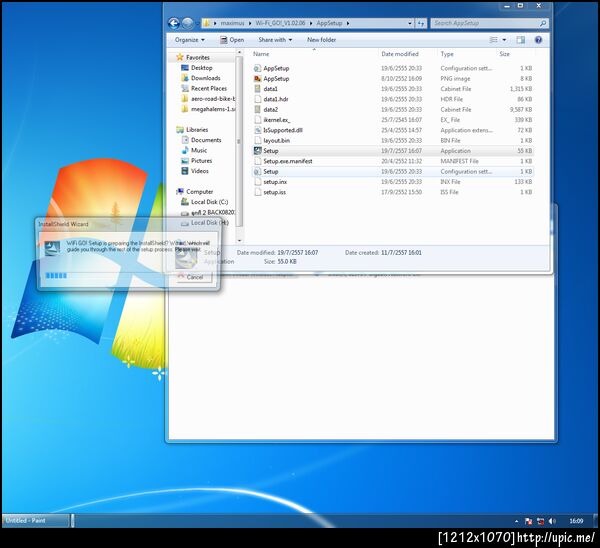The image size is (600, 548).
Task: Open the views options dropdown arrow
Action: coord(504,40)
